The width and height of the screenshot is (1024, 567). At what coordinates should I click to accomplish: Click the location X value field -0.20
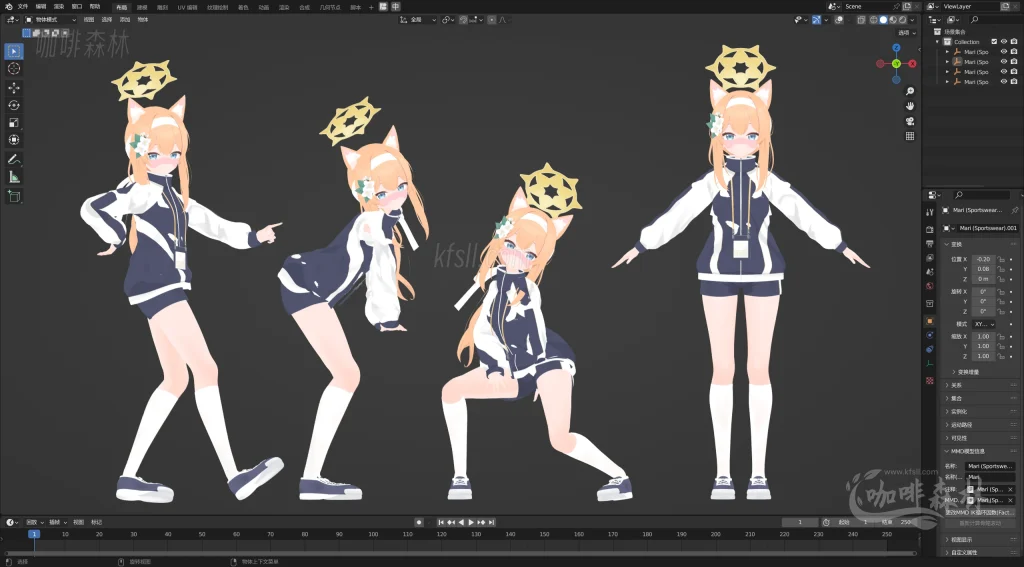tap(984, 259)
